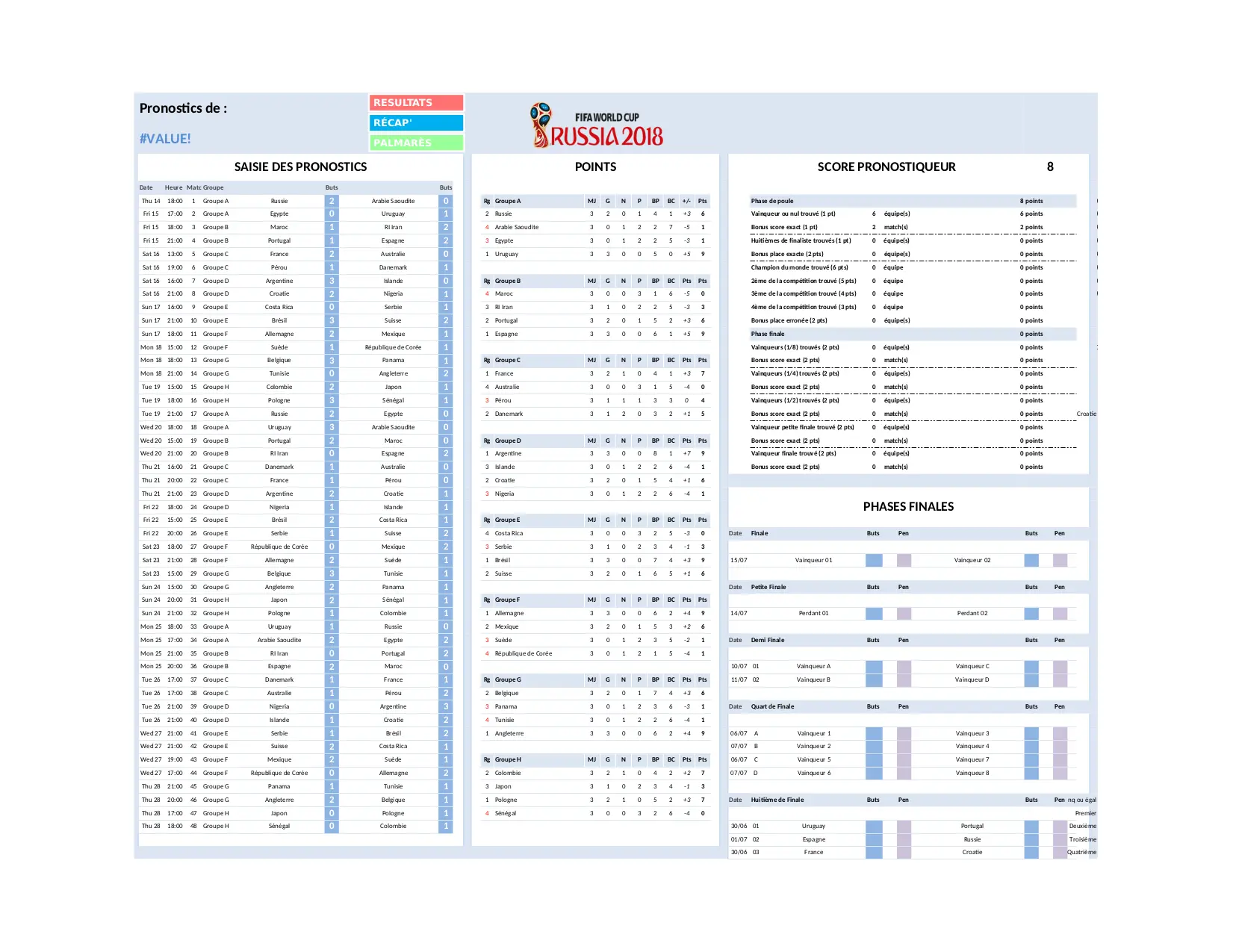
Task: Select Vainqueur A Buts cell in Demi Finale
Action: click(x=873, y=666)
